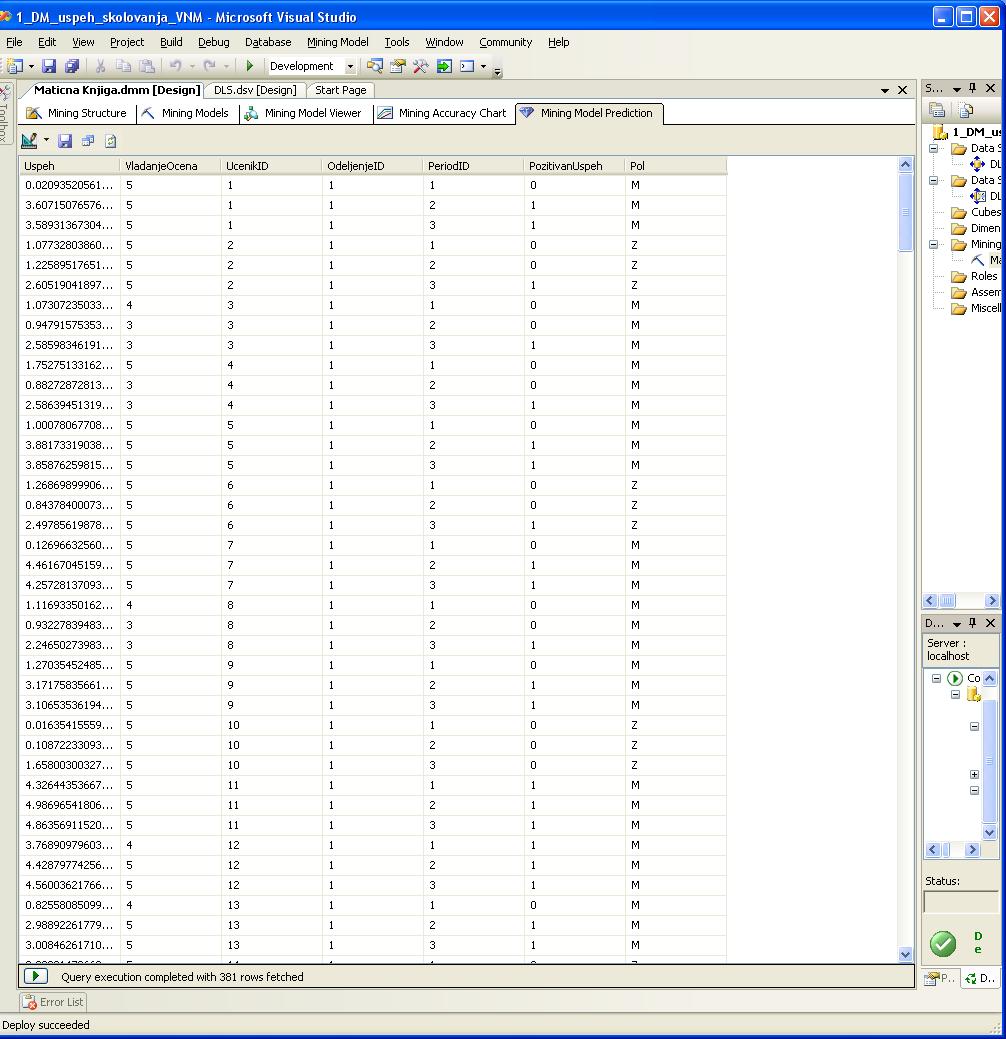
Task: Click the Copy icon in main toolbar
Action: tap(123, 66)
